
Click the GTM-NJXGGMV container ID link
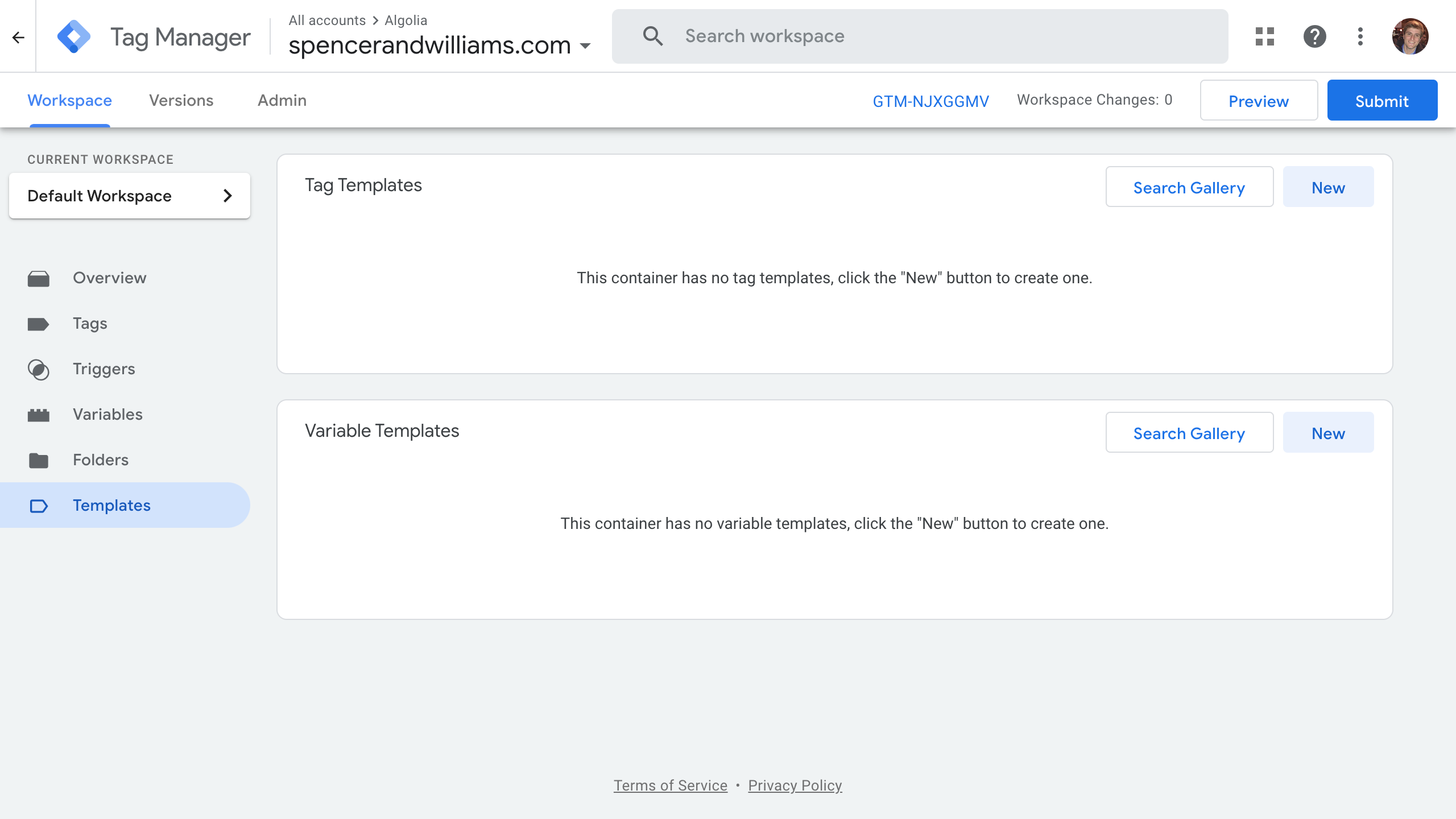pyautogui.click(x=930, y=101)
